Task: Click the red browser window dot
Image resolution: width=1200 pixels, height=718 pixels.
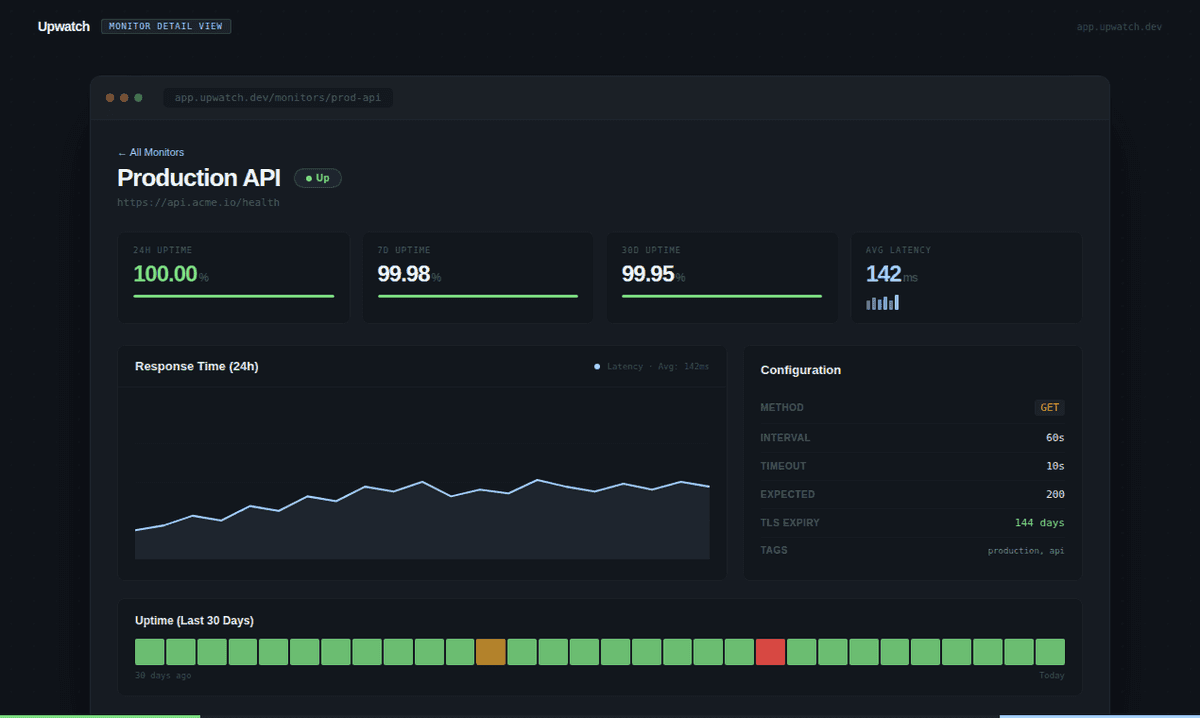Action: click(x=110, y=98)
